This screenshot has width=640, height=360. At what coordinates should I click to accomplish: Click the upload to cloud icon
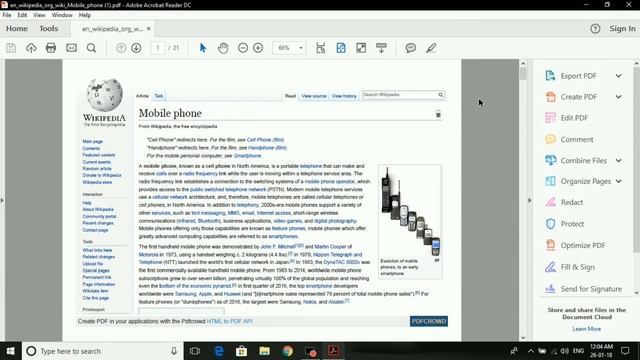31,48
